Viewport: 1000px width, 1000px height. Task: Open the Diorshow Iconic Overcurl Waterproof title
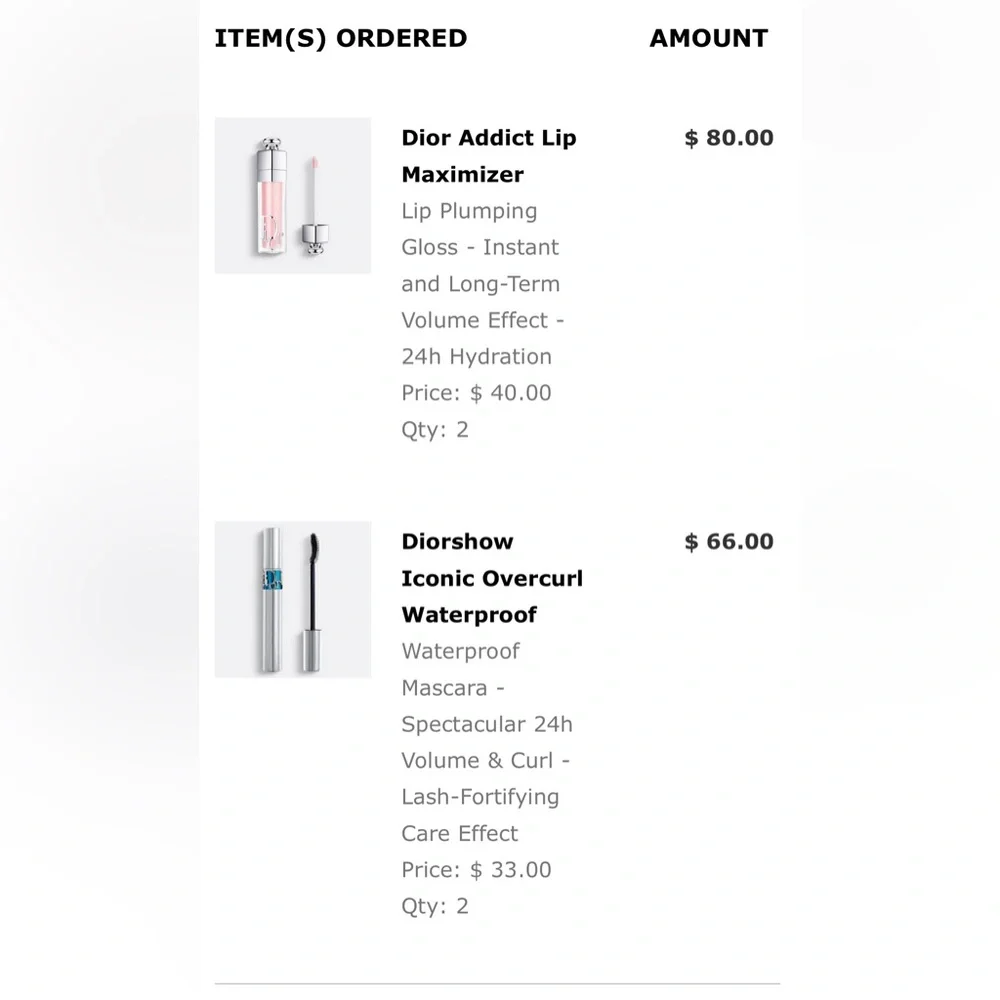click(x=491, y=578)
